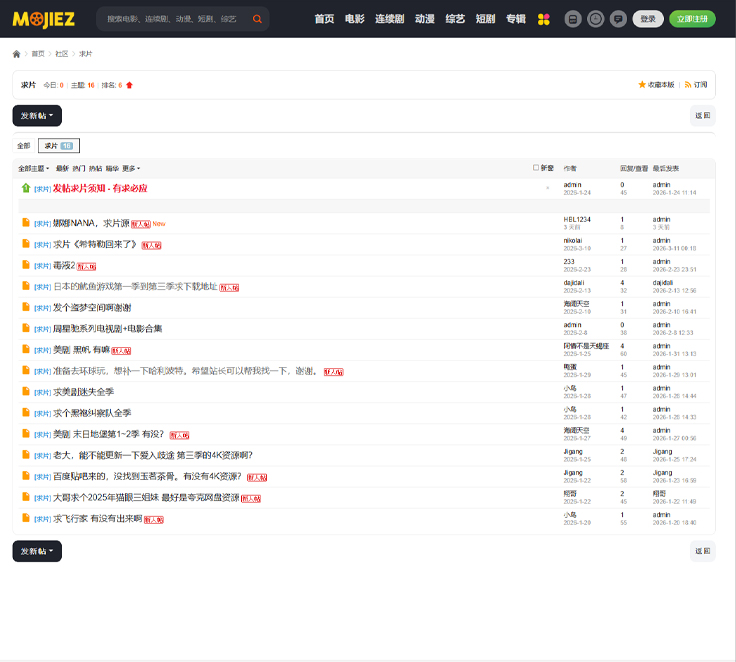736x662 pixels.
Task: Open the 电影 navigation menu item
Action: 354,19
